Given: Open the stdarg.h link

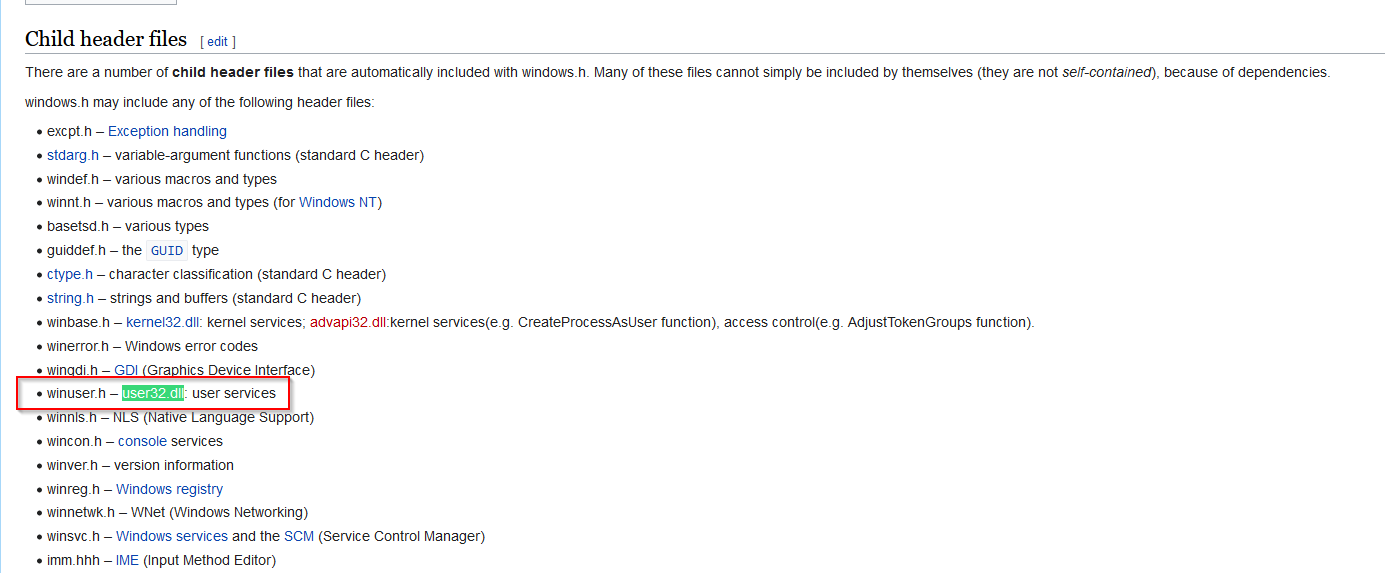Looking at the screenshot, I should click(x=73, y=155).
